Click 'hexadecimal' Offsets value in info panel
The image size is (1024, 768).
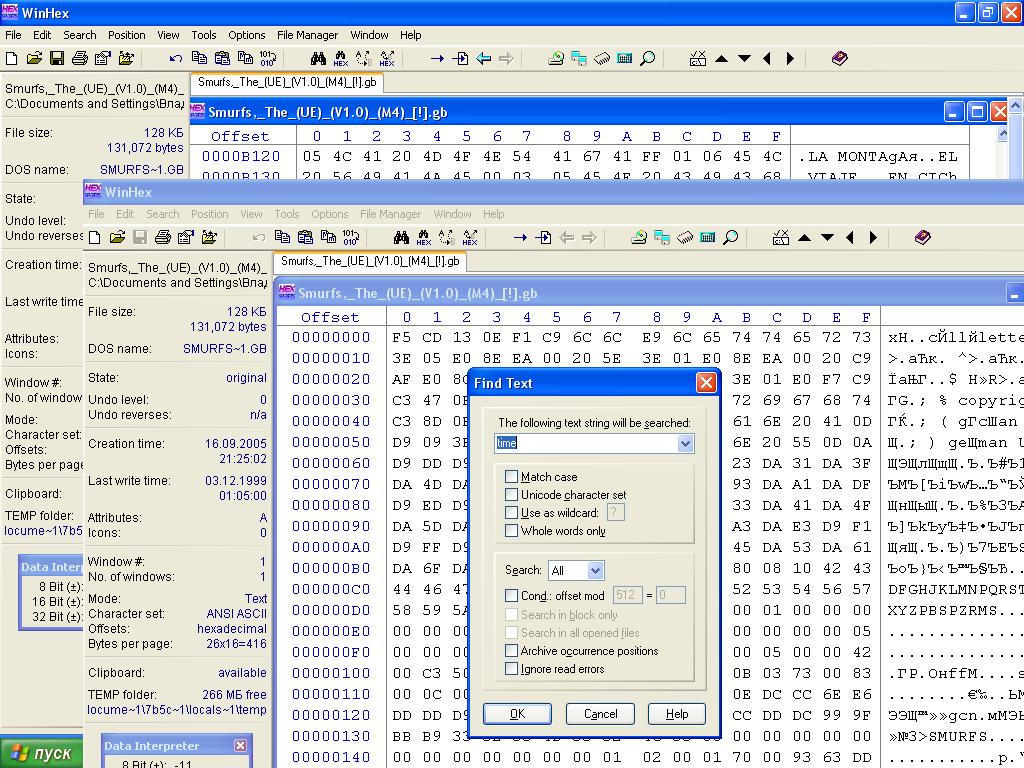pyautogui.click(x=232, y=629)
